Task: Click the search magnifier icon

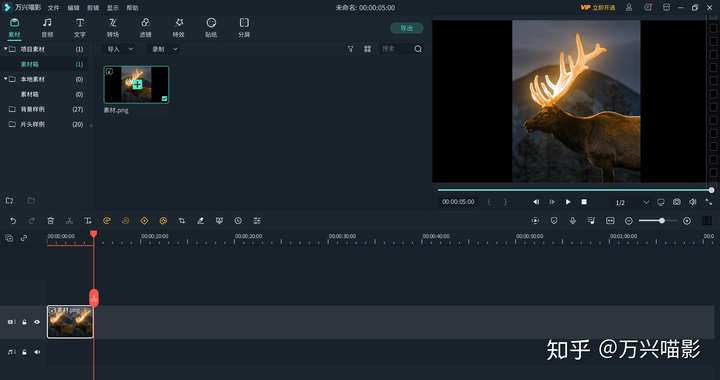Action: (418, 49)
